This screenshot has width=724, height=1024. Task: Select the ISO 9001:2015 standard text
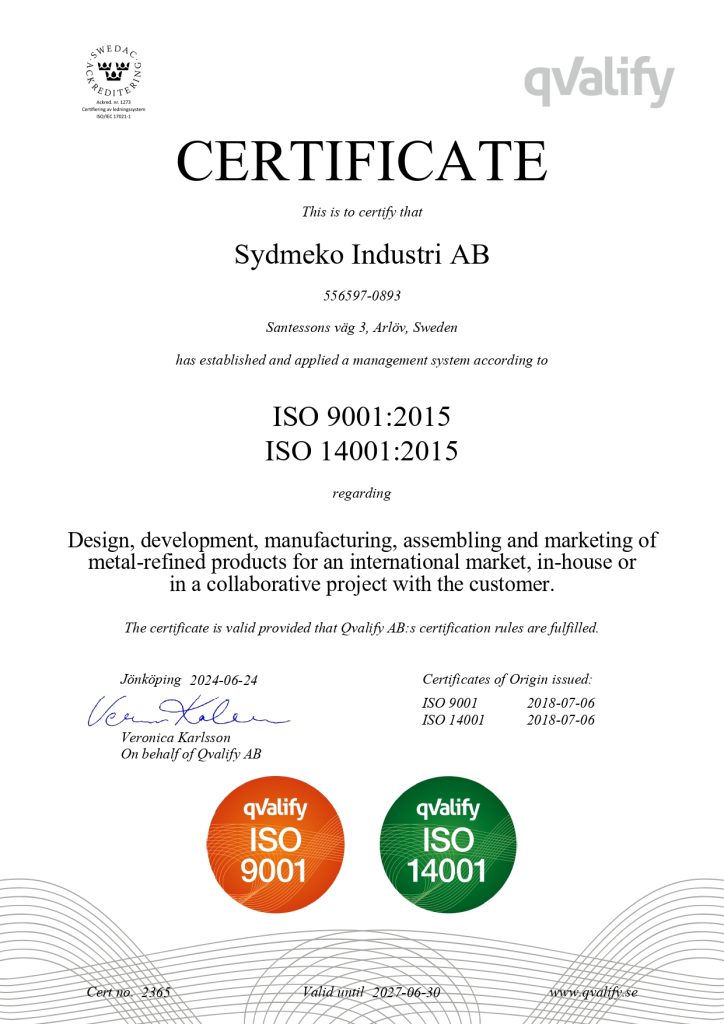tap(361, 413)
